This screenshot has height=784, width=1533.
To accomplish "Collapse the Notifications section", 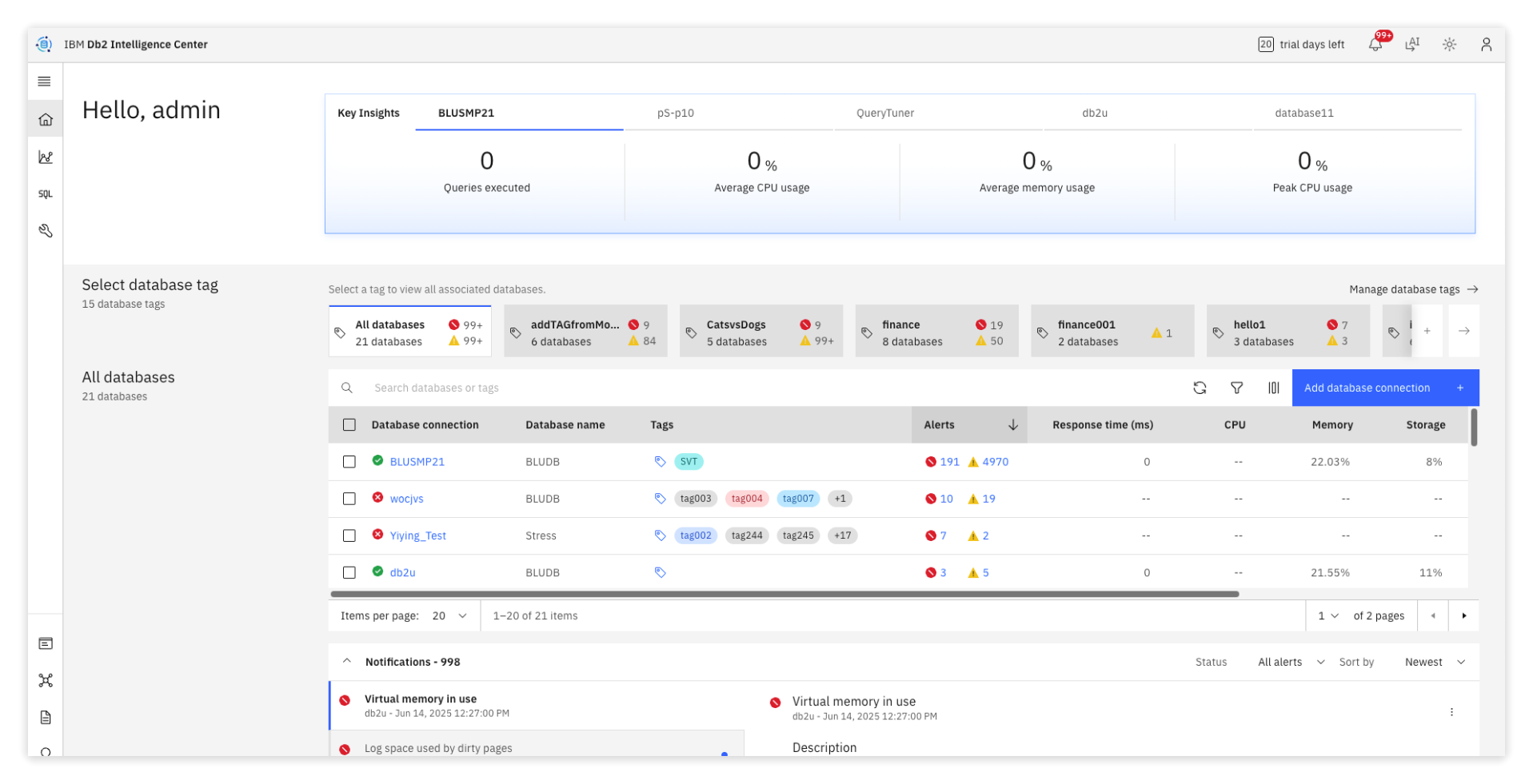I will 347,661.
